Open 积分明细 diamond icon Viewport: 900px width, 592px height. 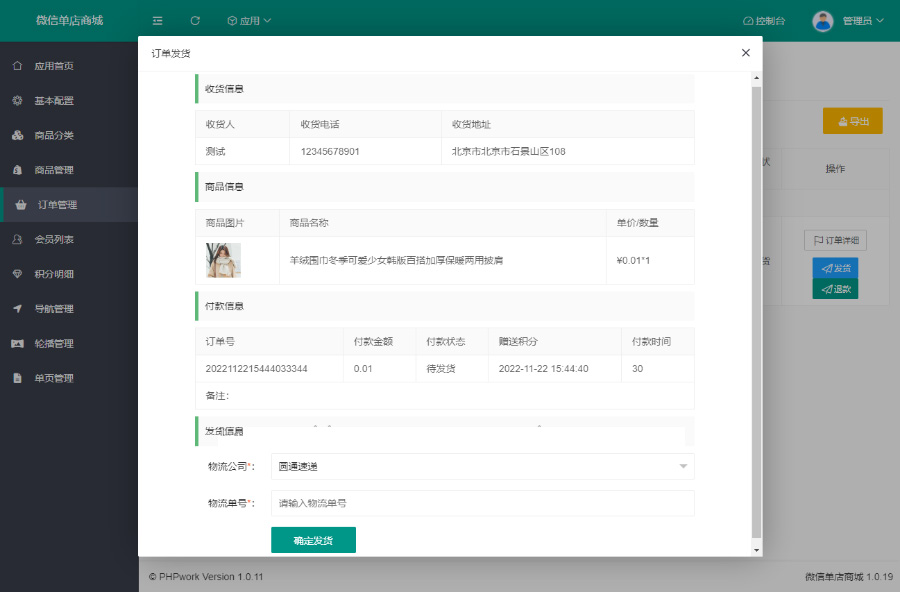(17, 274)
